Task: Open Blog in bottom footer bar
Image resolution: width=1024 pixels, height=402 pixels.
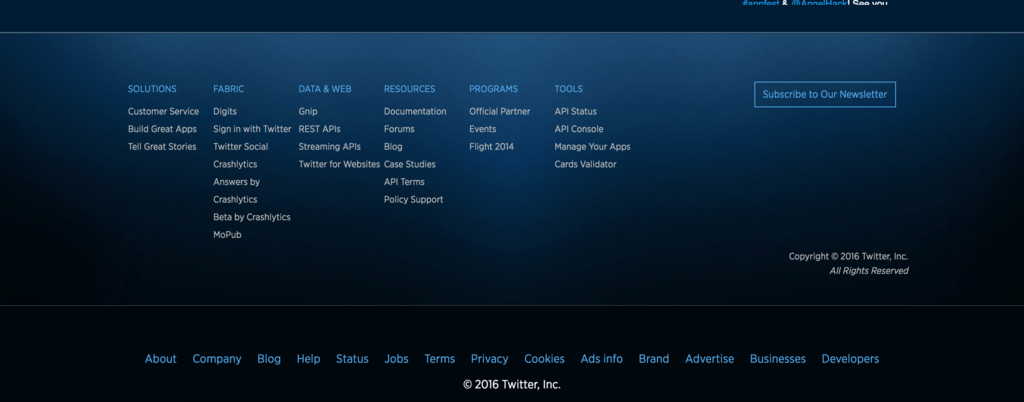Action: coord(269,359)
